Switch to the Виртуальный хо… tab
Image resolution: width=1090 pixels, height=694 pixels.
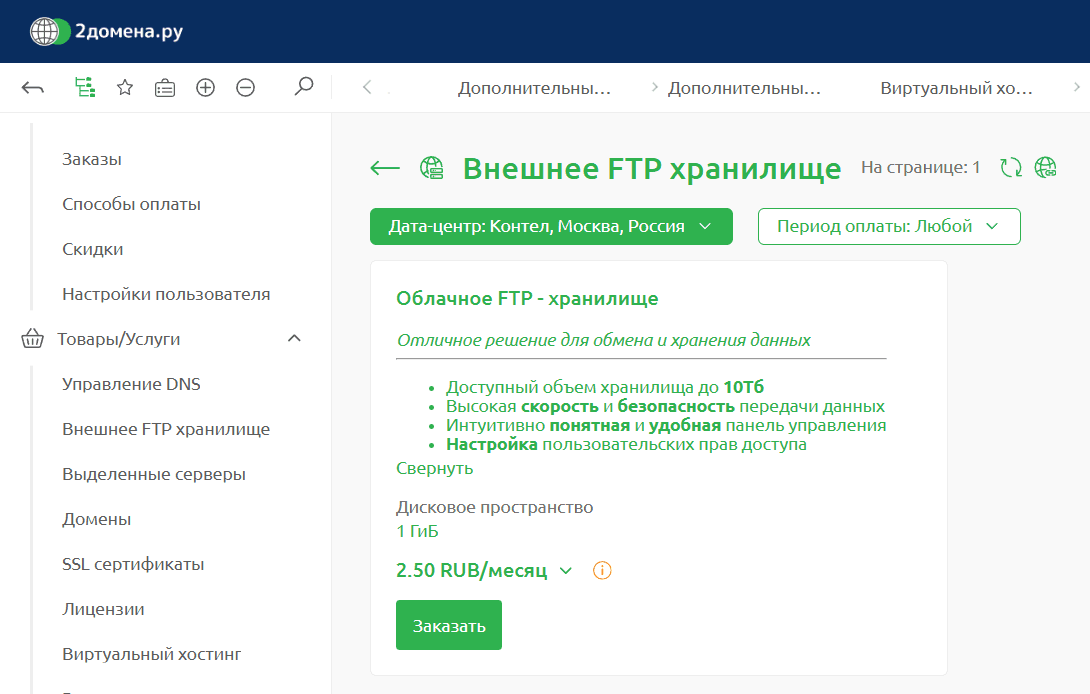(x=956, y=88)
